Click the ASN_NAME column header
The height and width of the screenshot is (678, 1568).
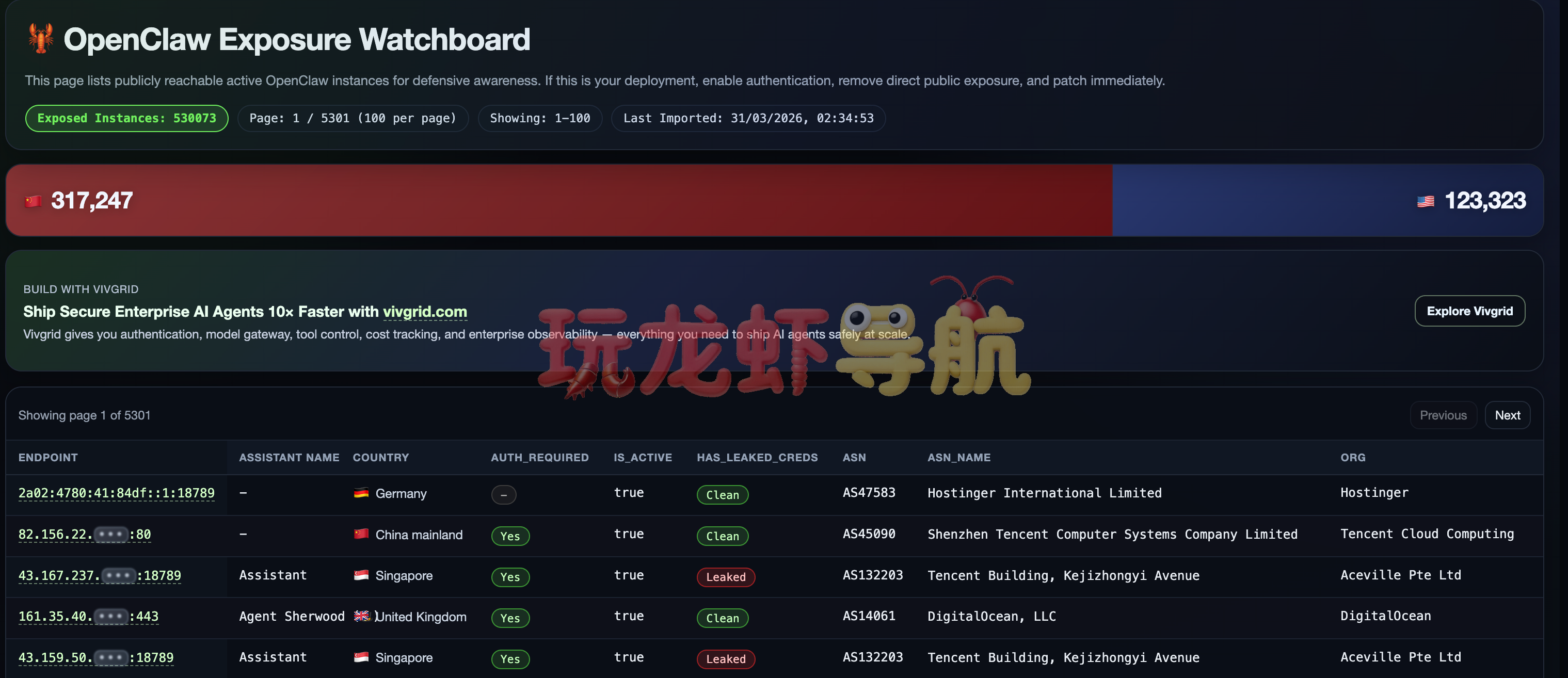(x=958, y=458)
